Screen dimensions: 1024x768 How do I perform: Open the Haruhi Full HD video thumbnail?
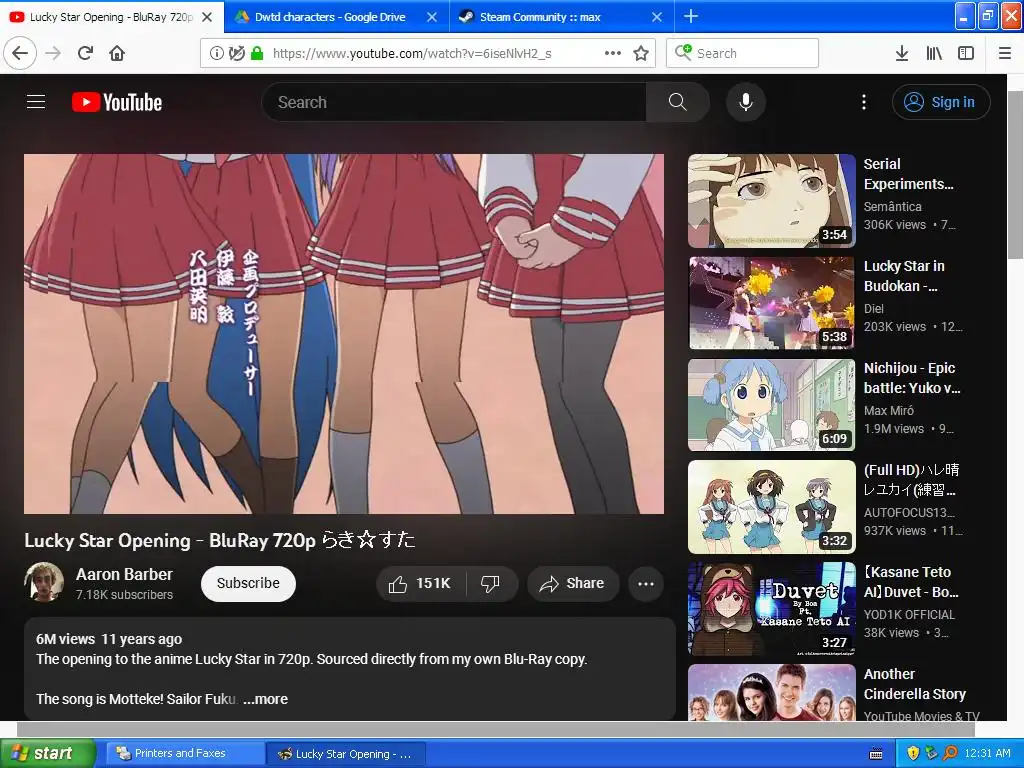click(x=772, y=507)
